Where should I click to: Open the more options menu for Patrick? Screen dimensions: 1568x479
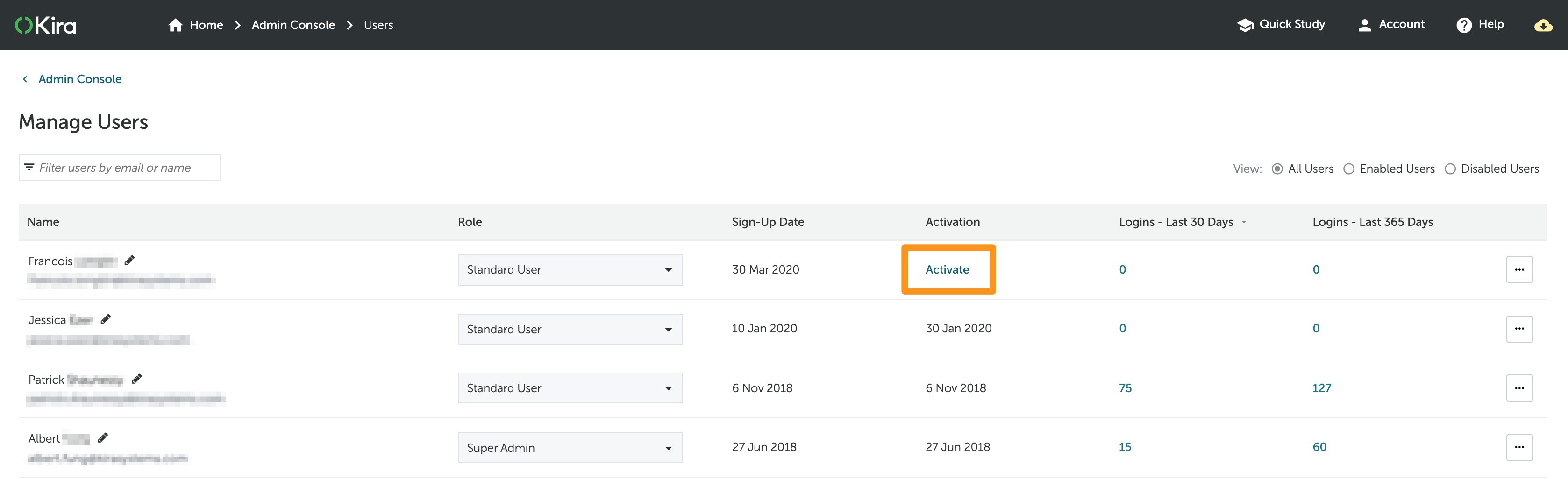coord(1519,388)
